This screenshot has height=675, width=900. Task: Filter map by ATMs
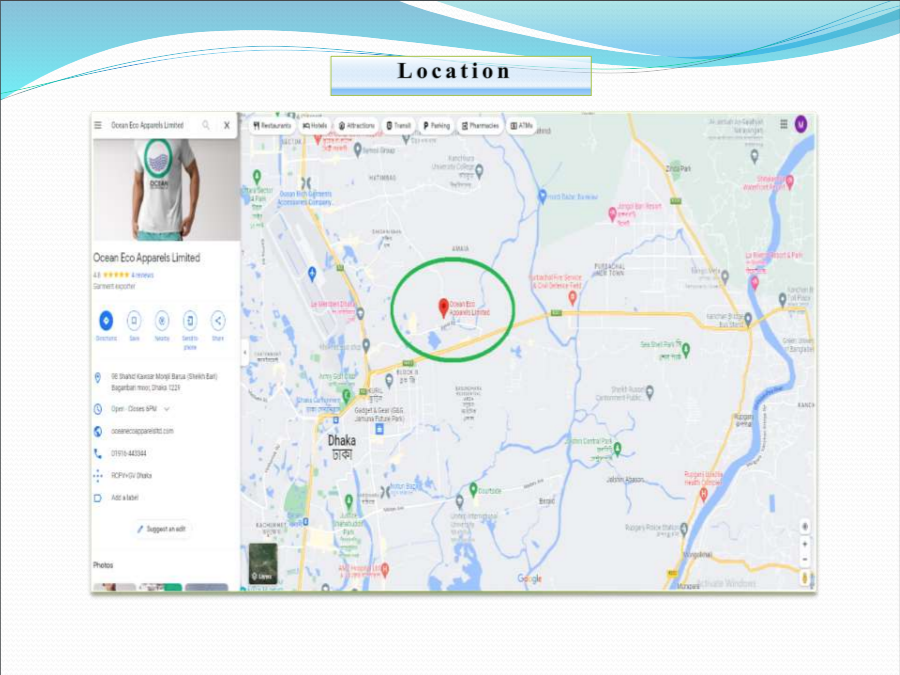(522, 126)
